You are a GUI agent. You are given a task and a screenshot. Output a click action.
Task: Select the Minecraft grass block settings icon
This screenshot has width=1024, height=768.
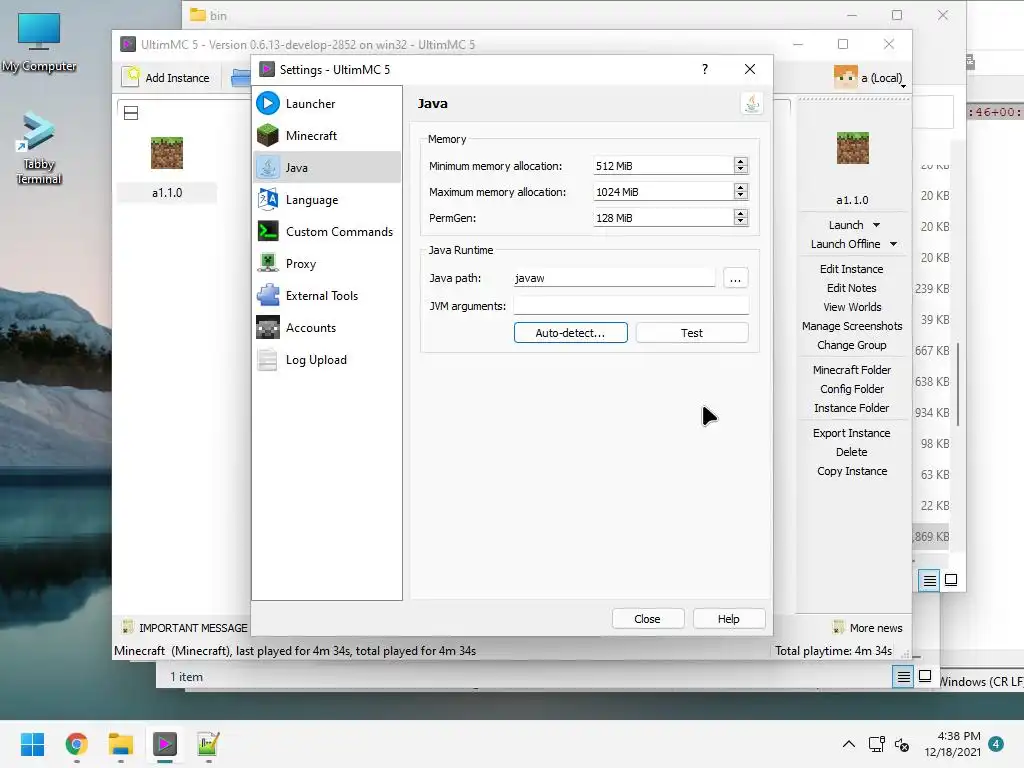[x=268, y=135]
